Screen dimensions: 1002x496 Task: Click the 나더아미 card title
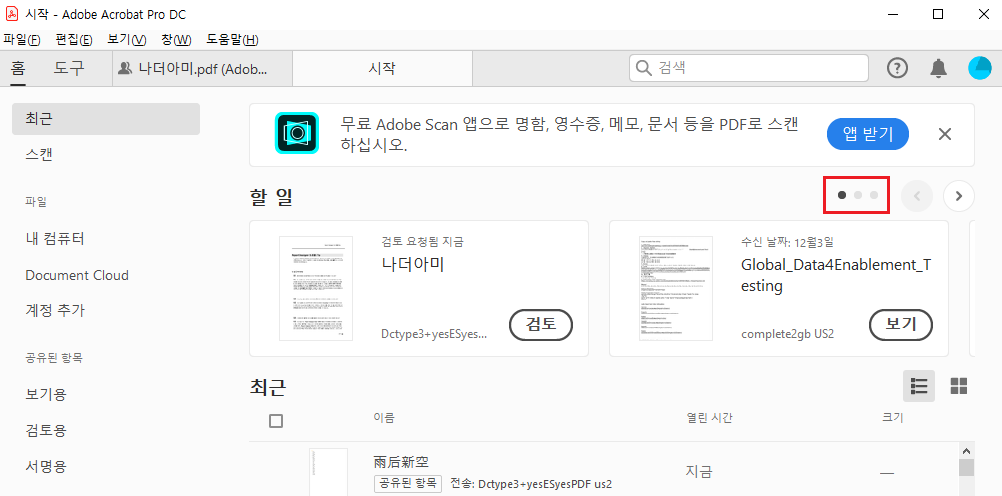click(413, 265)
